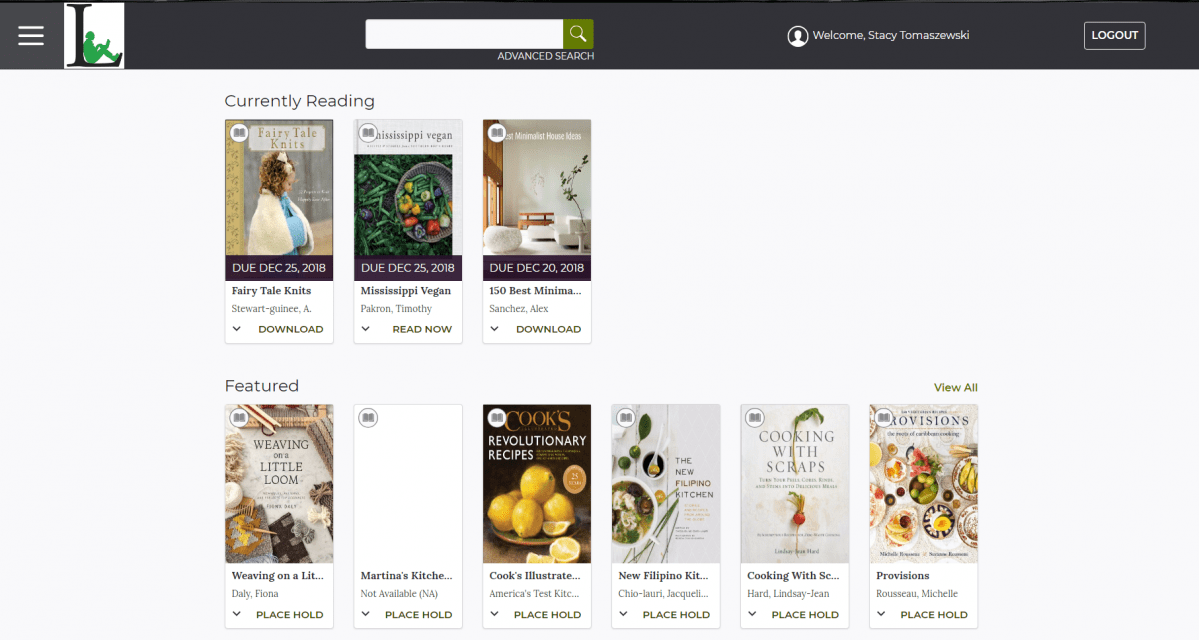Click author America's Test Kitc...
The height and width of the screenshot is (640, 1199).
tap(534, 594)
